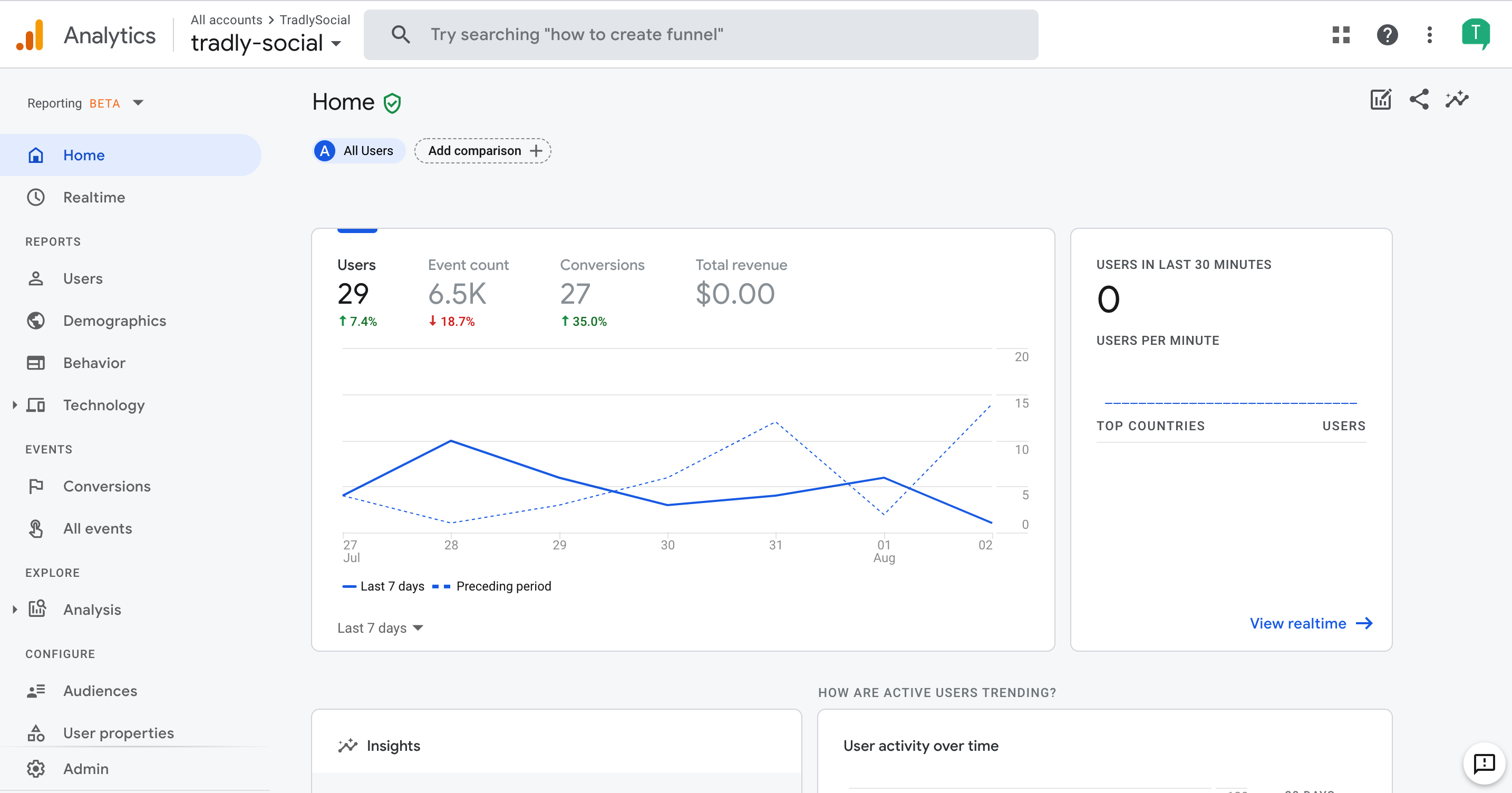Click the Analytics search field
1512x793 pixels.
click(x=700, y=35)
